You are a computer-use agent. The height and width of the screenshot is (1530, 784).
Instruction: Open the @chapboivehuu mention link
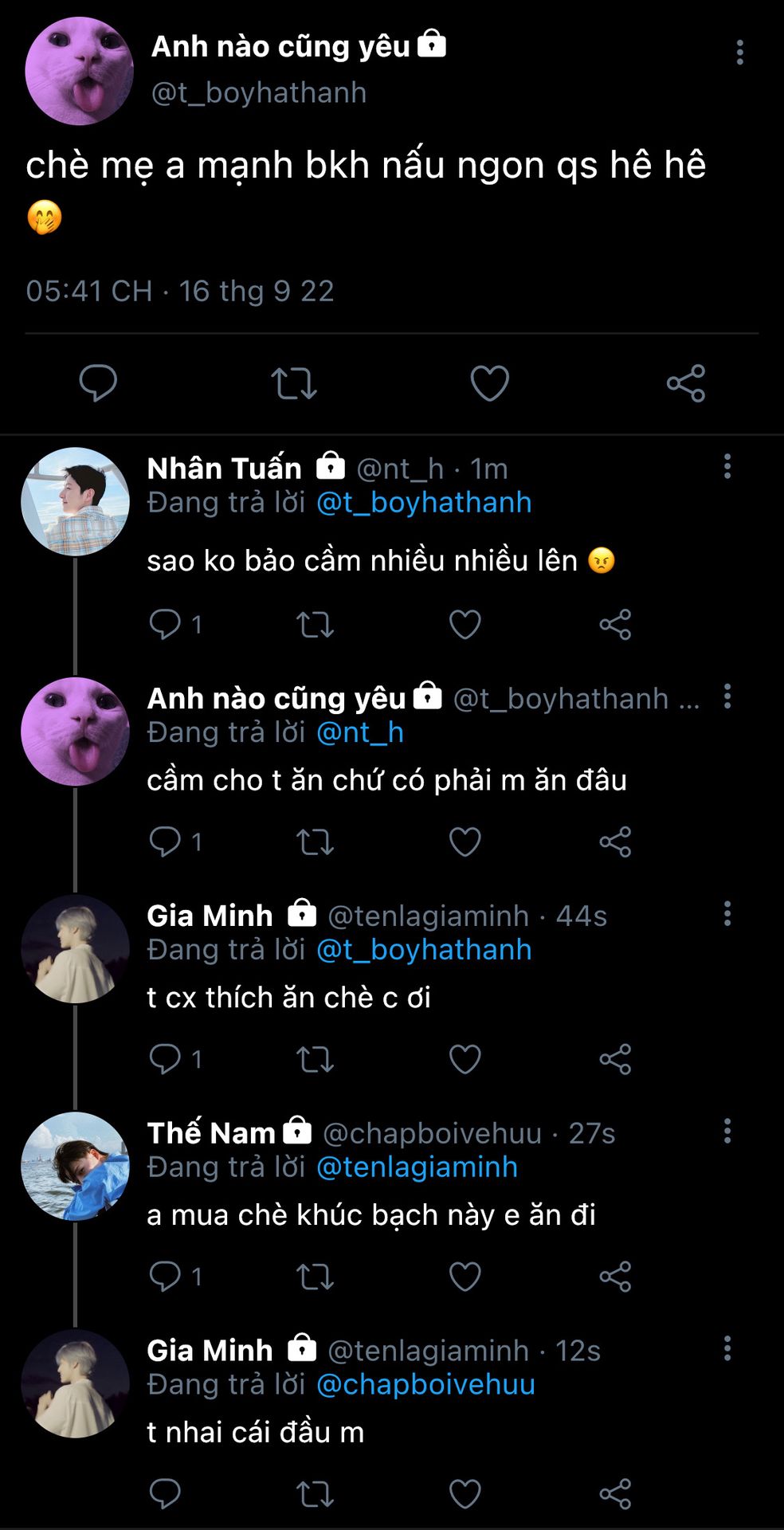coord(425,1385)
